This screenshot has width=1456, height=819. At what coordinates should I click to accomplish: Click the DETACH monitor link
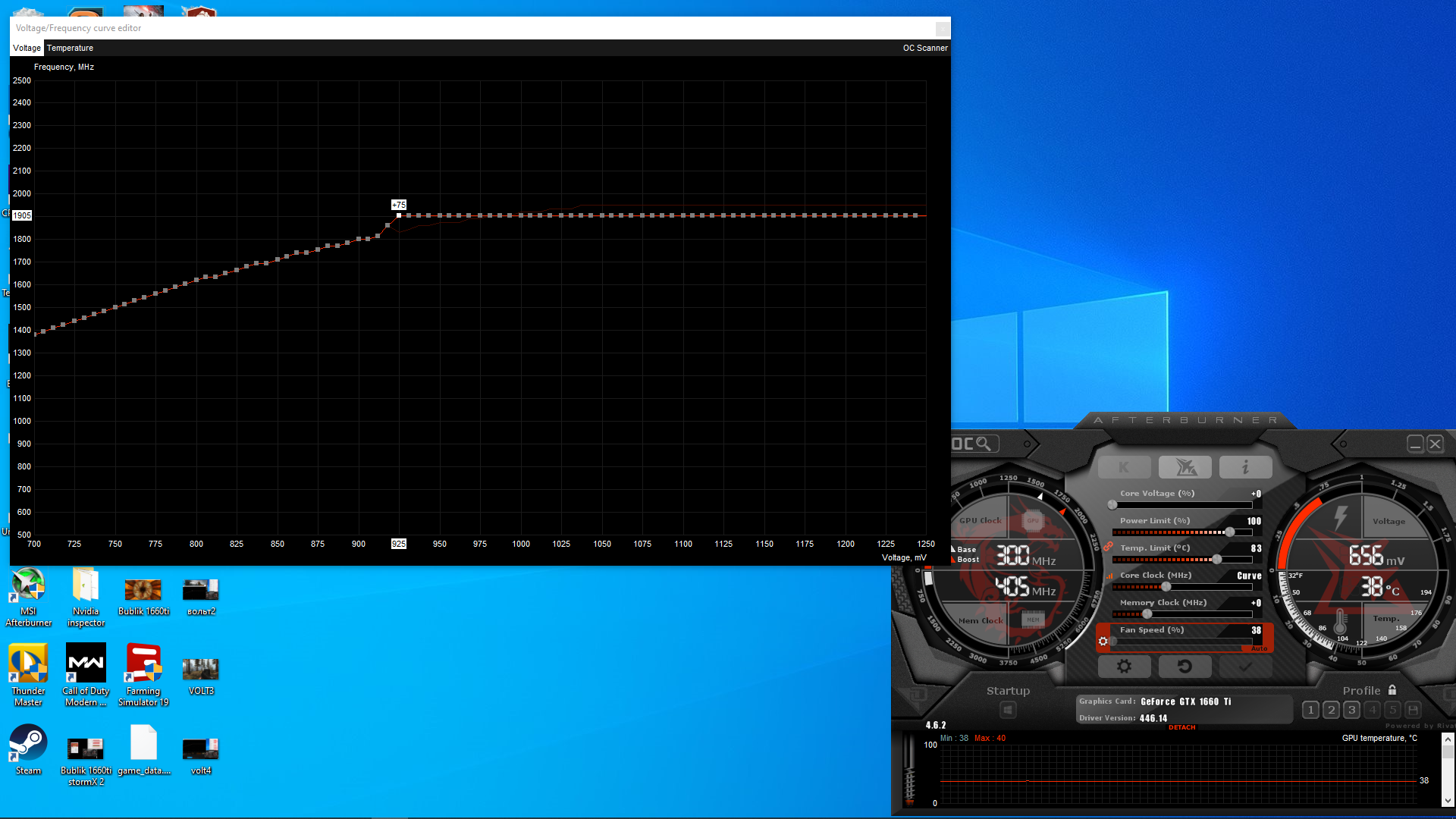1181,727
